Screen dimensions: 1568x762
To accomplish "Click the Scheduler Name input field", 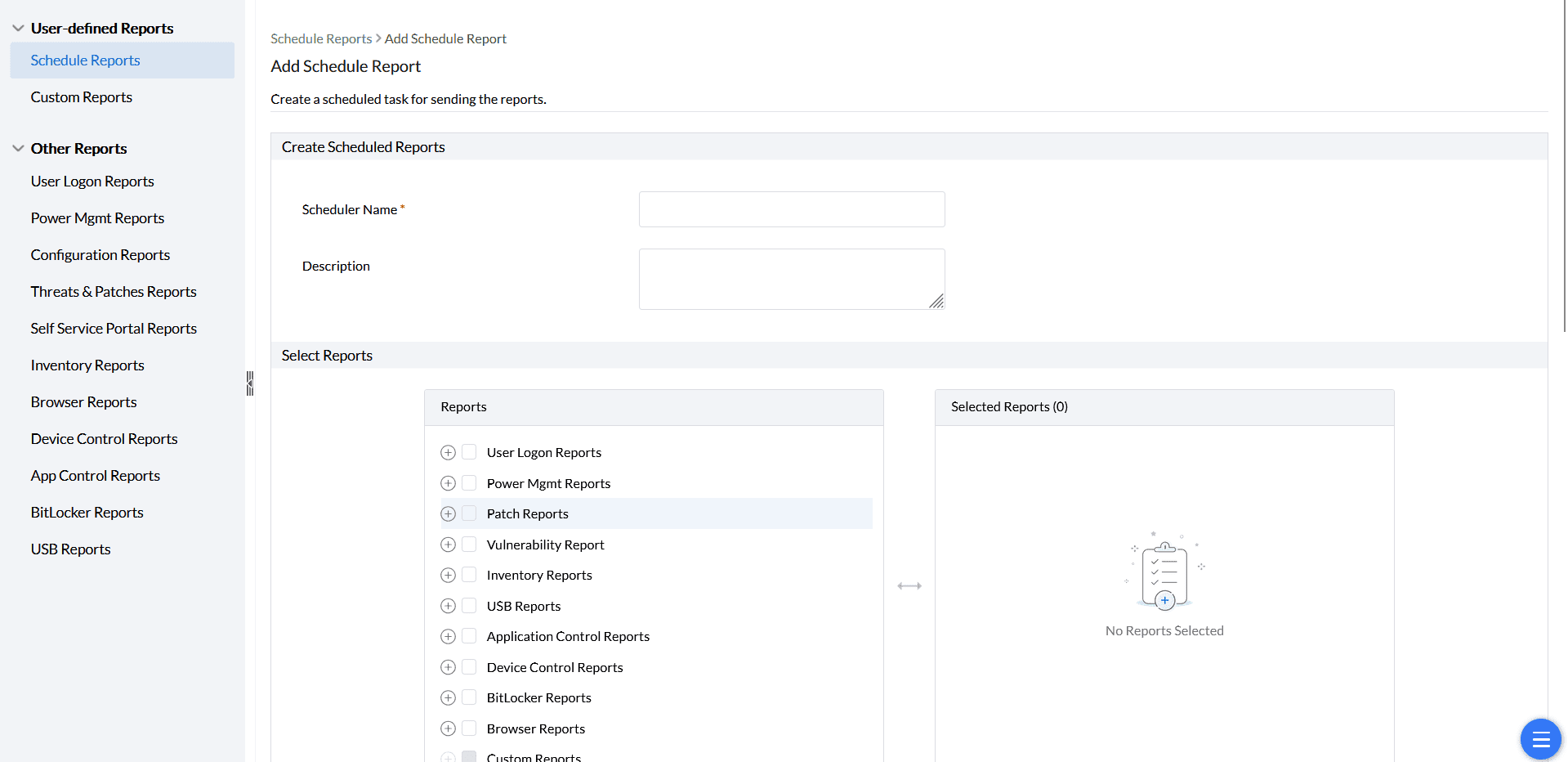I will point(791,209).
